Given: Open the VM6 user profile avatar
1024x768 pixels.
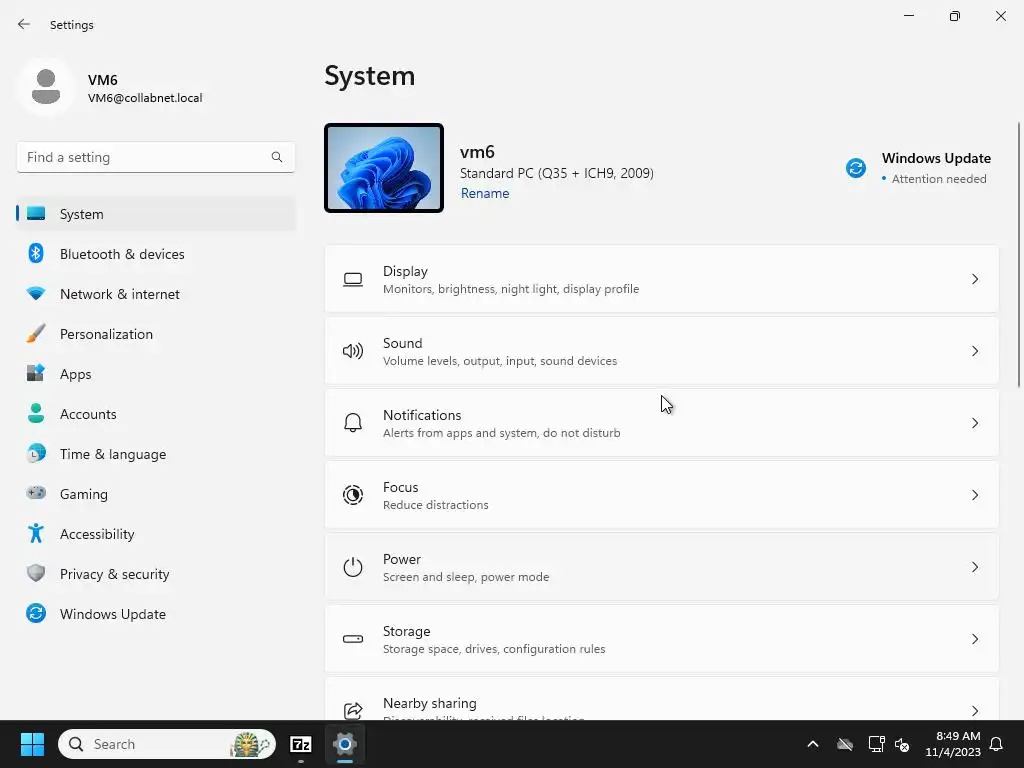Looking at the screenshot, I should coord(46,88).
